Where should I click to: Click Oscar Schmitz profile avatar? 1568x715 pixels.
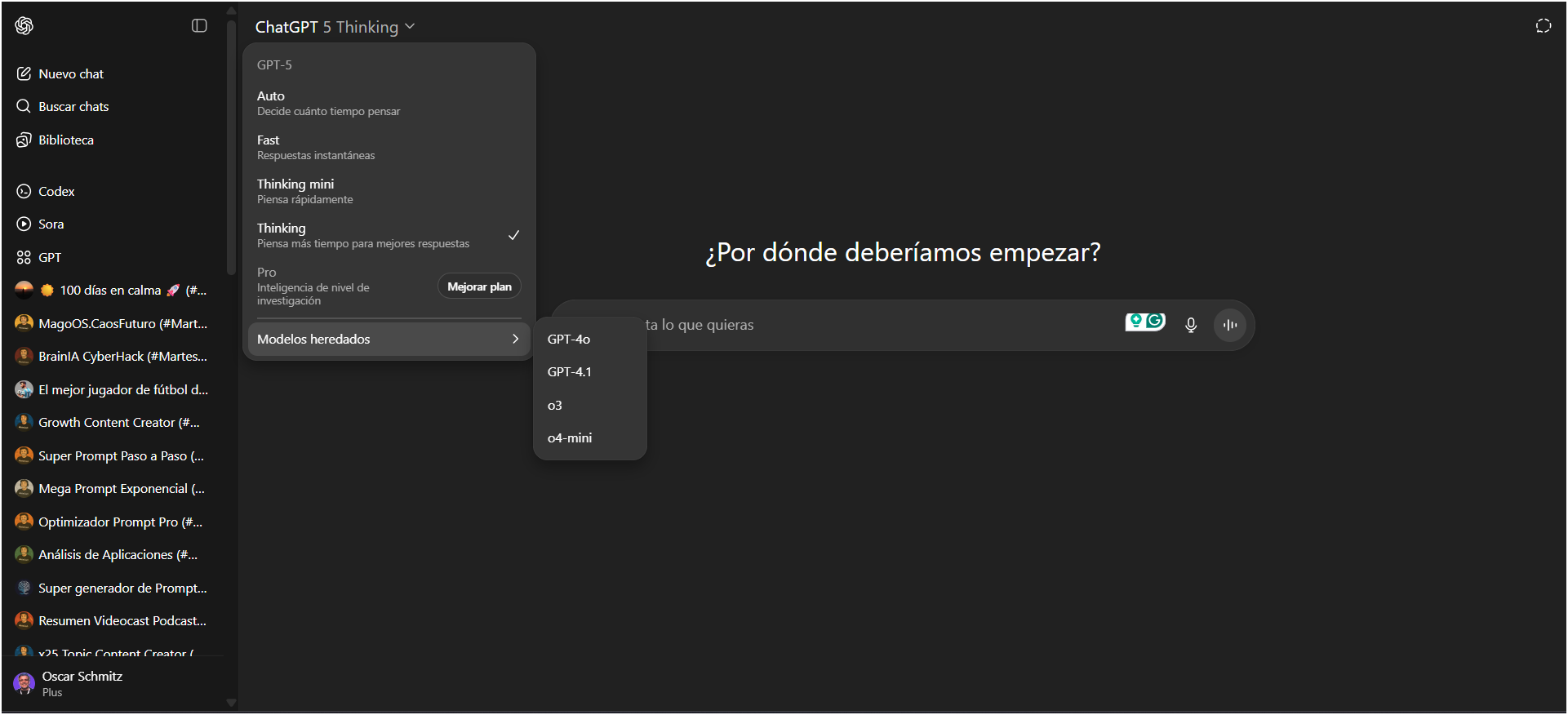click(24, 683)
